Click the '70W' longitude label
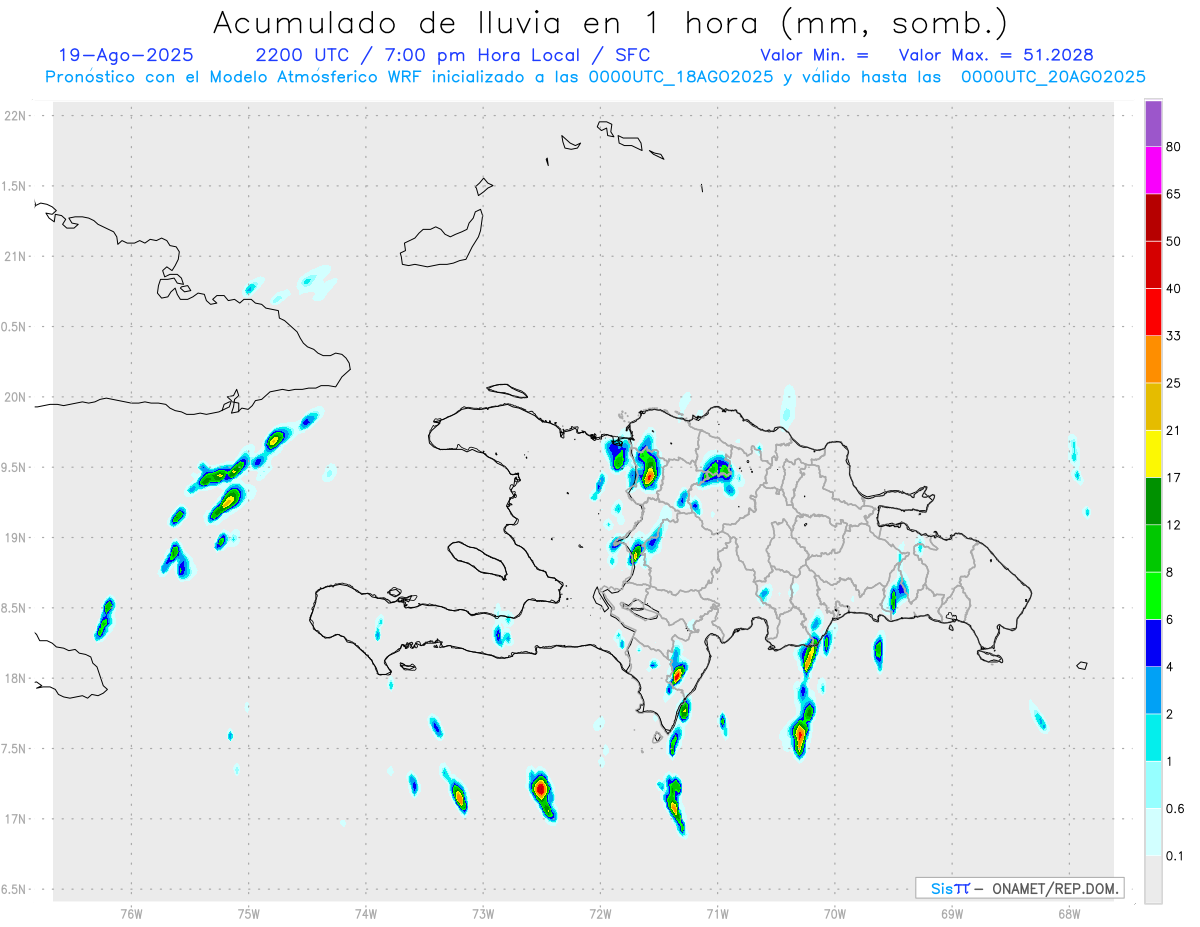 pyautogui.click(x=835, y=914)
